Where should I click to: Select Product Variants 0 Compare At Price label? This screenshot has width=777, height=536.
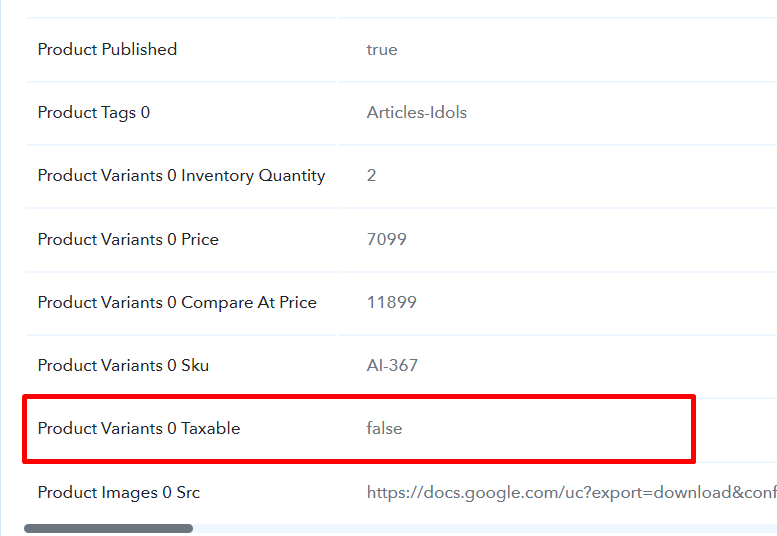177,302
